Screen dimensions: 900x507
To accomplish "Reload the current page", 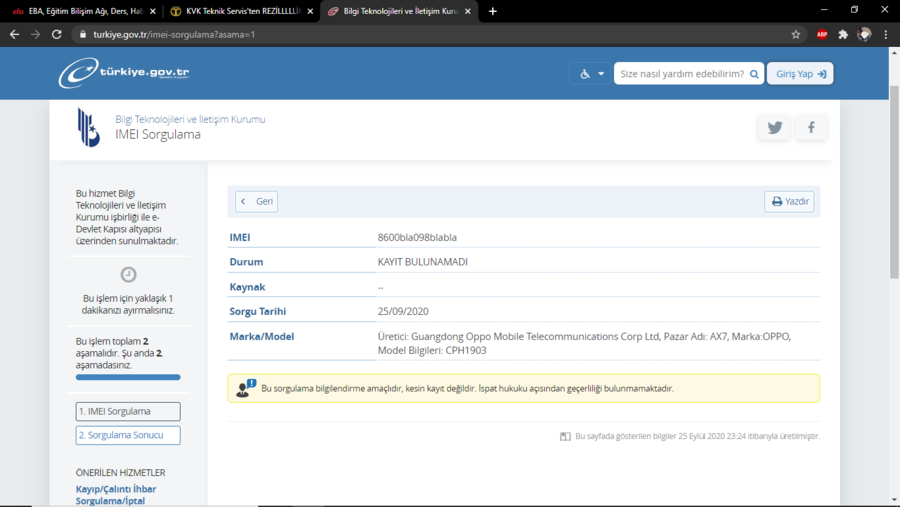I will [x=56, y=34].
